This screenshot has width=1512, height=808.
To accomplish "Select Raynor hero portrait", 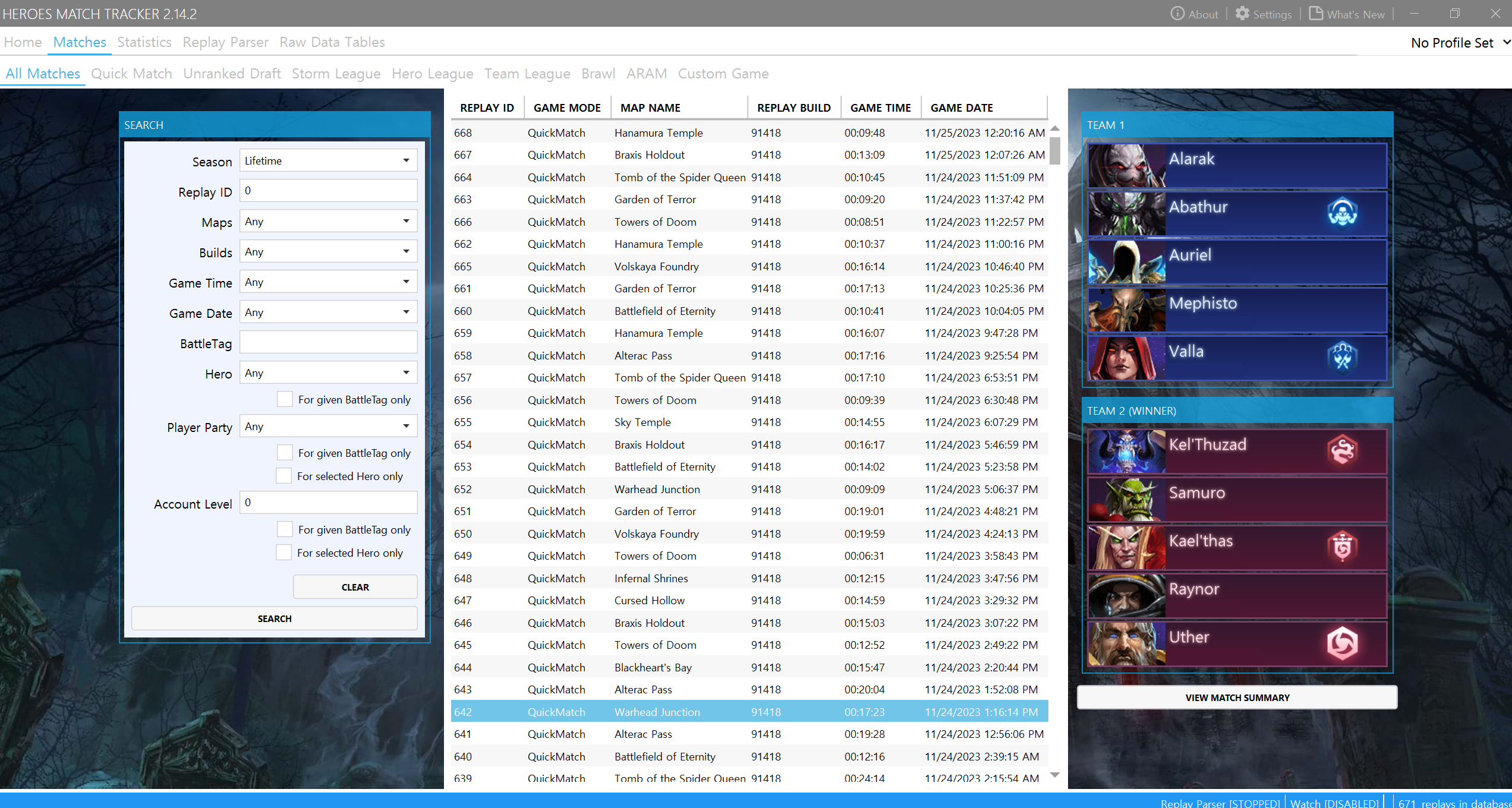I will click(x=1127, y=596).
